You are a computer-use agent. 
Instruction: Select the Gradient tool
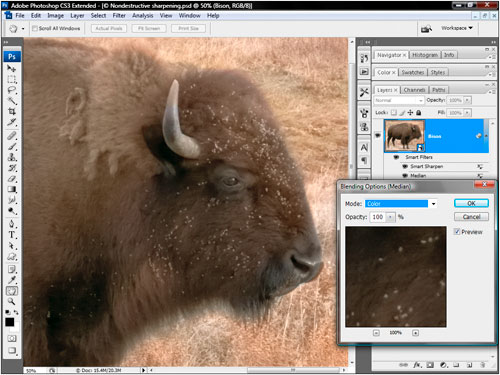point(12,189)
